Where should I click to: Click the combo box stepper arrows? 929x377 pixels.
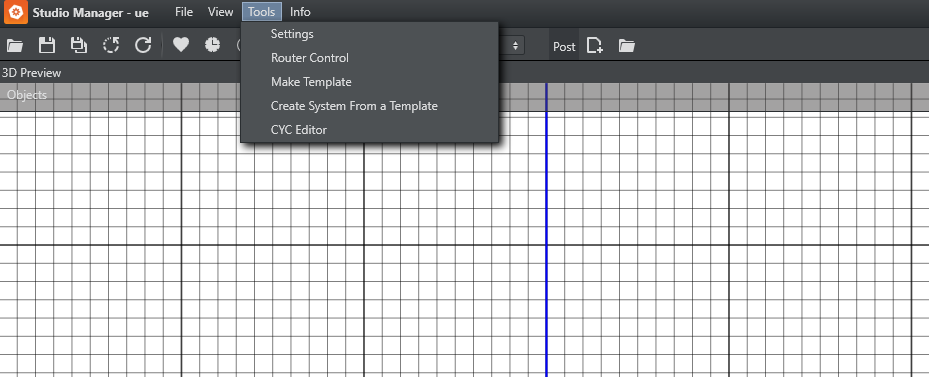[x=515, y=46]
